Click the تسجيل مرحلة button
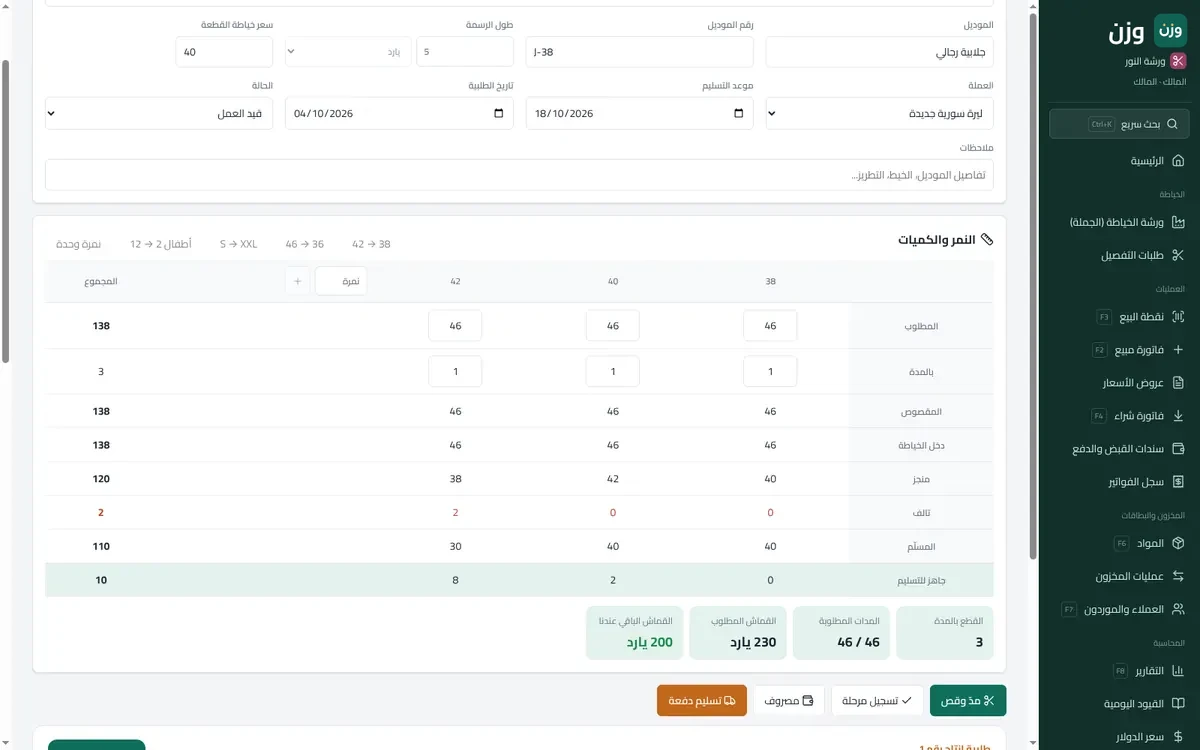 (878, 701)
